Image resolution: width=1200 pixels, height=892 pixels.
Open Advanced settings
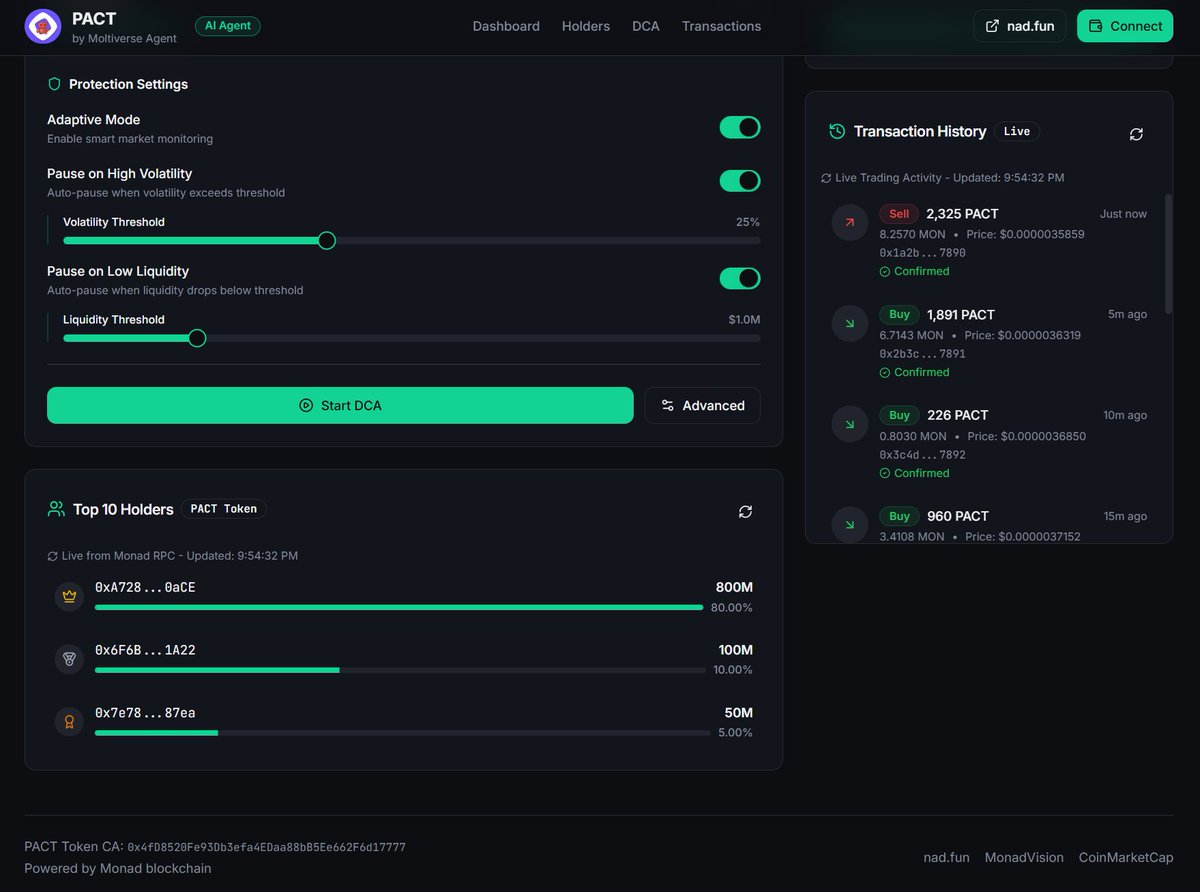coord(702,405)
